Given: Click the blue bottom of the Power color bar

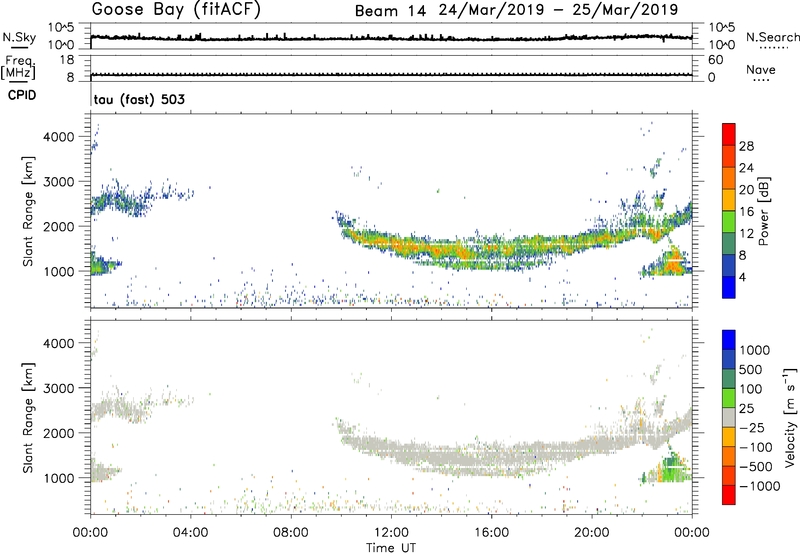Looking at the screenshot, I should pos(729,287).
